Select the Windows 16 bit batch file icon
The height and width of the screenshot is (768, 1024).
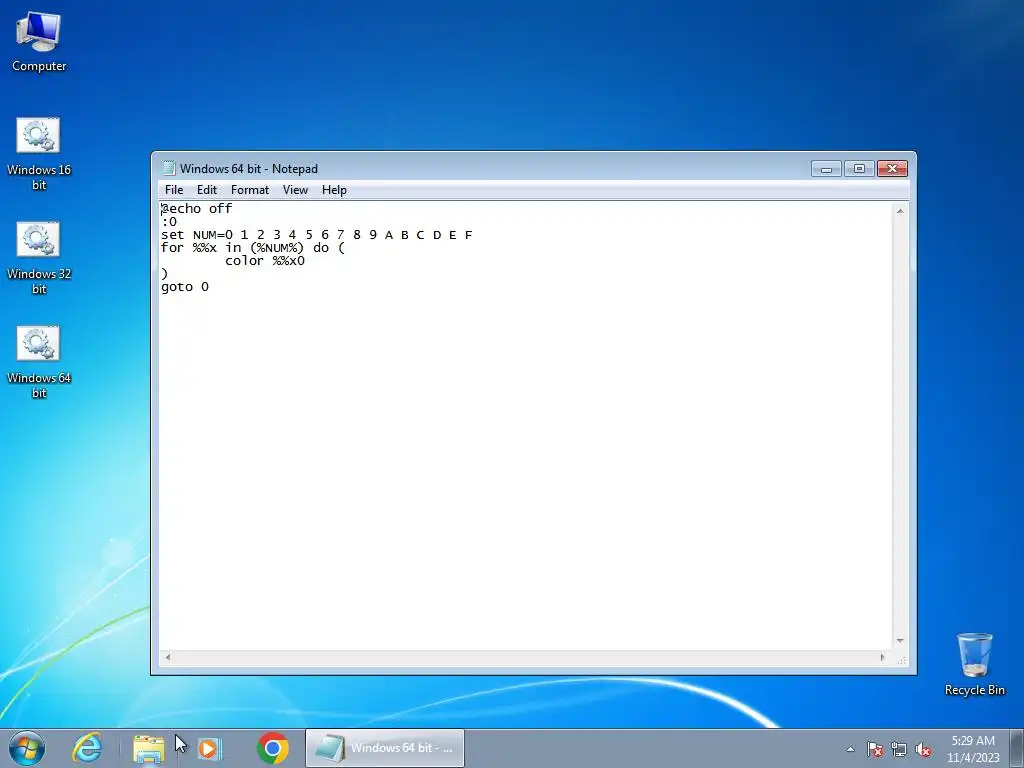[x=39, y=153]
